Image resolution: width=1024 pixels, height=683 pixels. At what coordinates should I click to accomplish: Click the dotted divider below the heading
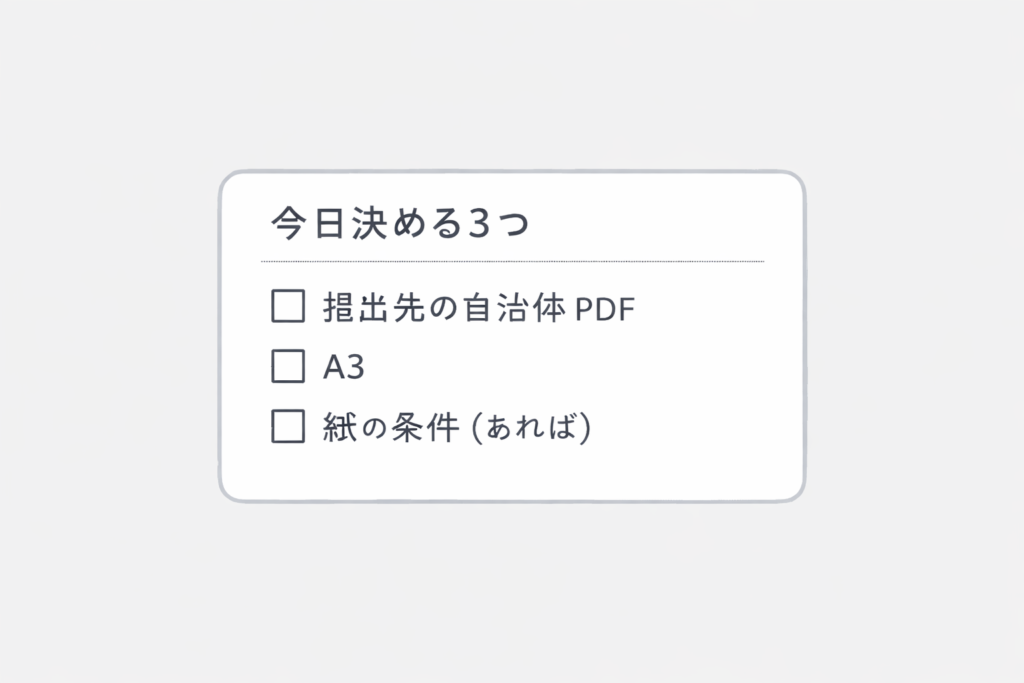click(512, 261)
